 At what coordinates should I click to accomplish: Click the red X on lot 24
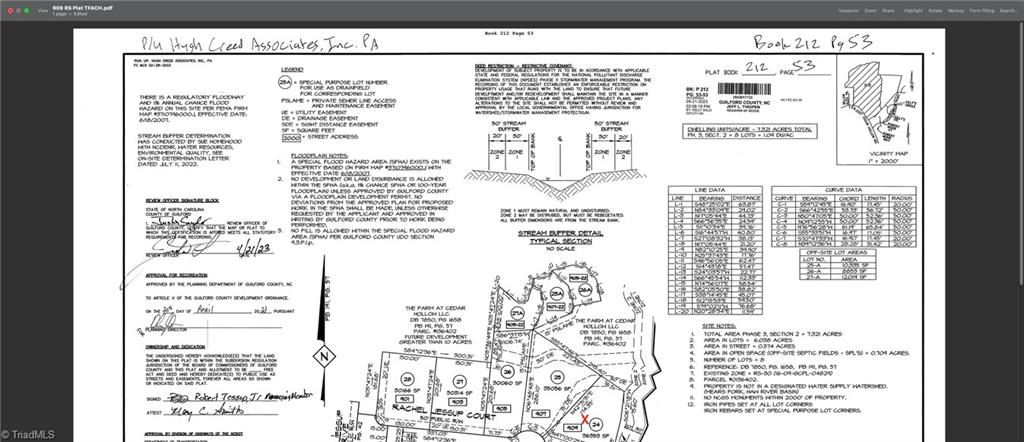585,418
